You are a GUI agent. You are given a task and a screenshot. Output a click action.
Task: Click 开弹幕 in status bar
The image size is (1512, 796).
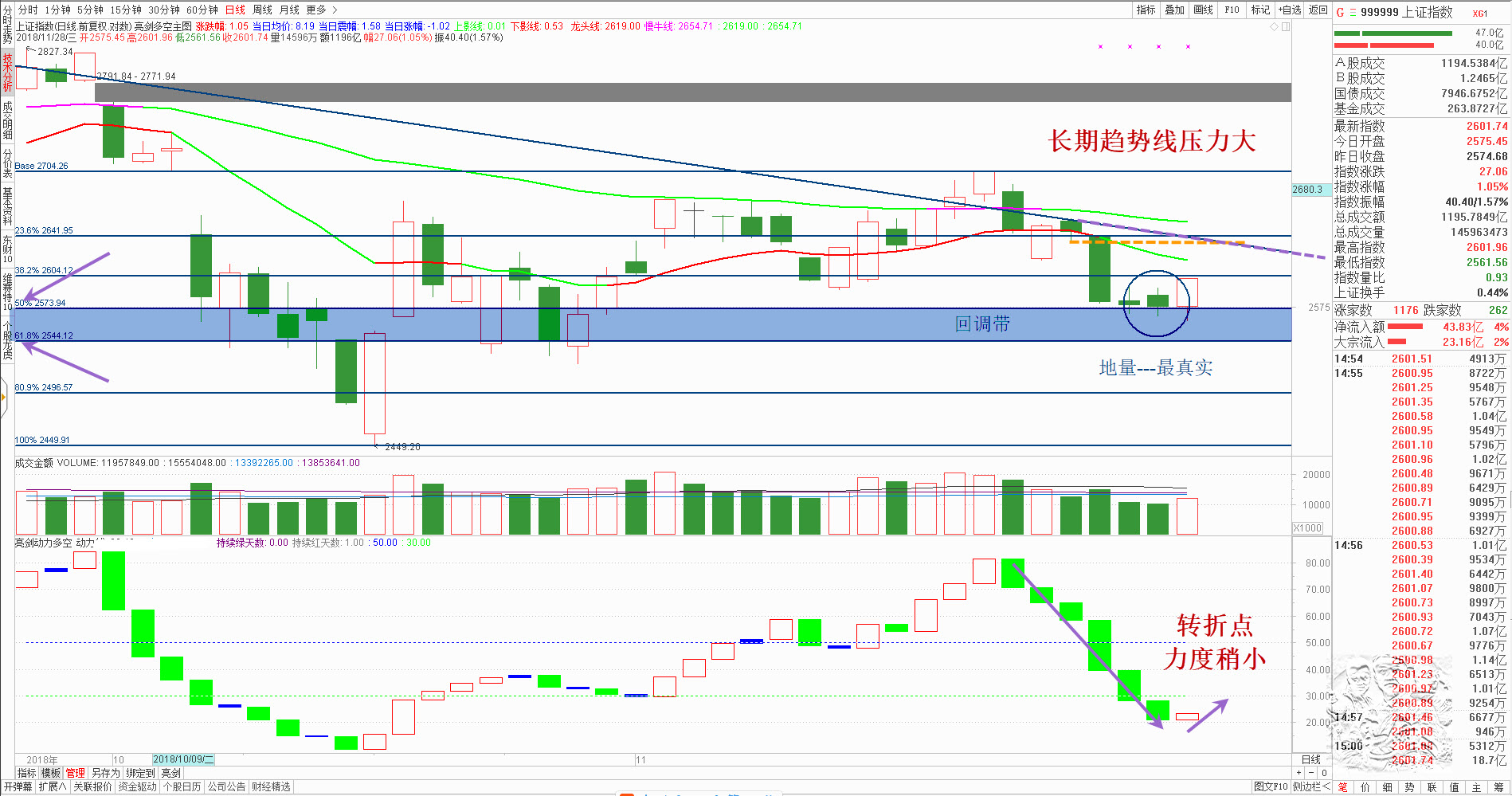click(x=18, y=787)
